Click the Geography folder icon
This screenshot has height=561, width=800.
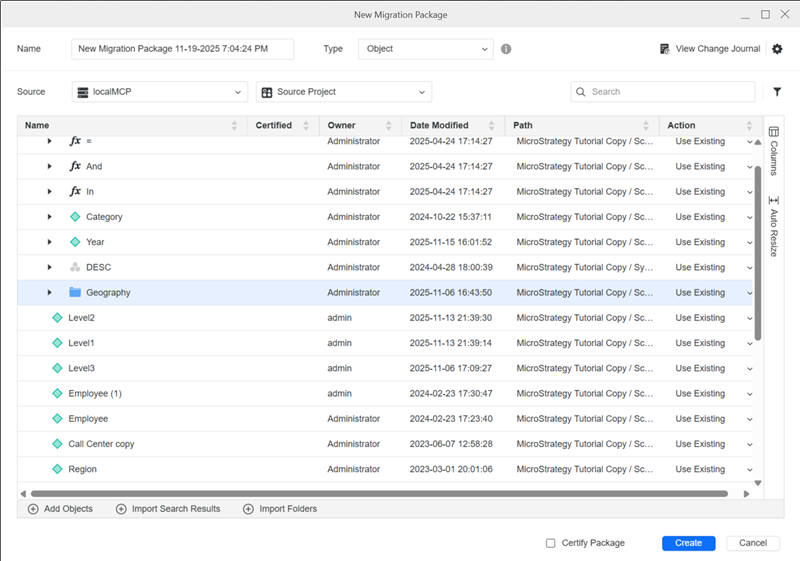(75, 293)
